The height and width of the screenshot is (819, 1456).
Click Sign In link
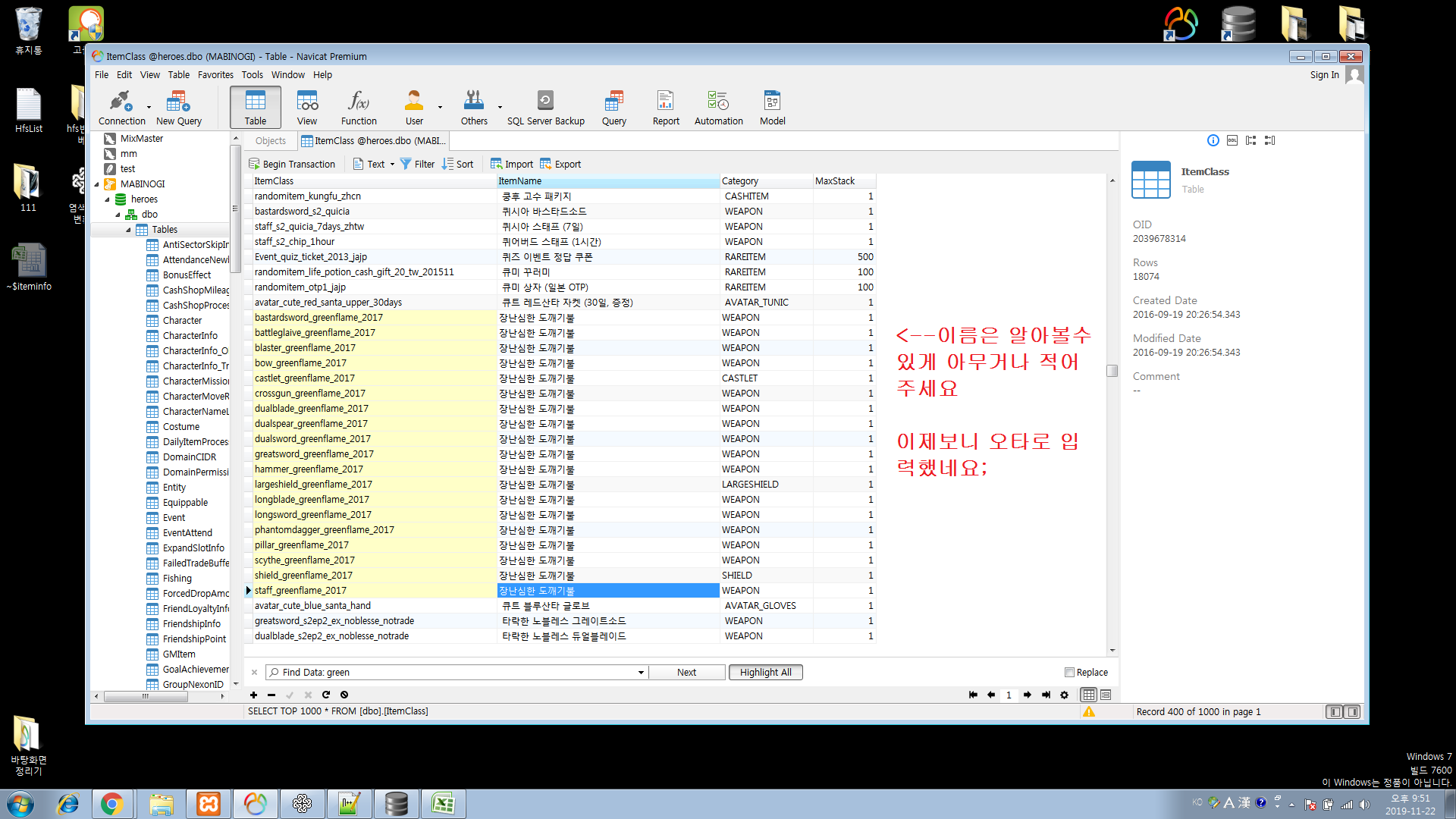click(1324, 75)
